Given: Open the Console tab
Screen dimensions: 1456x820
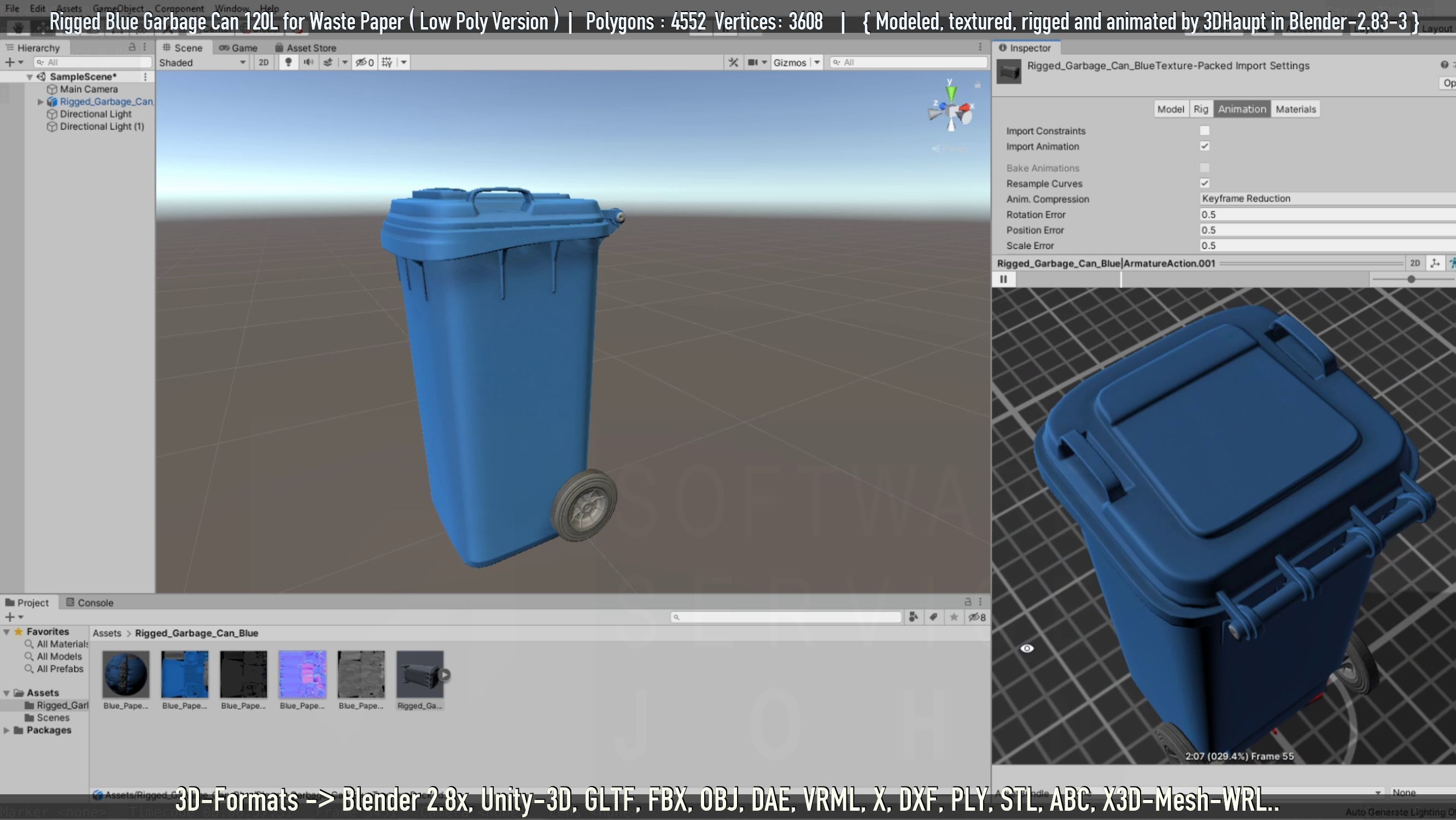Looking at the screenshot, I should (x=90, y=602).
